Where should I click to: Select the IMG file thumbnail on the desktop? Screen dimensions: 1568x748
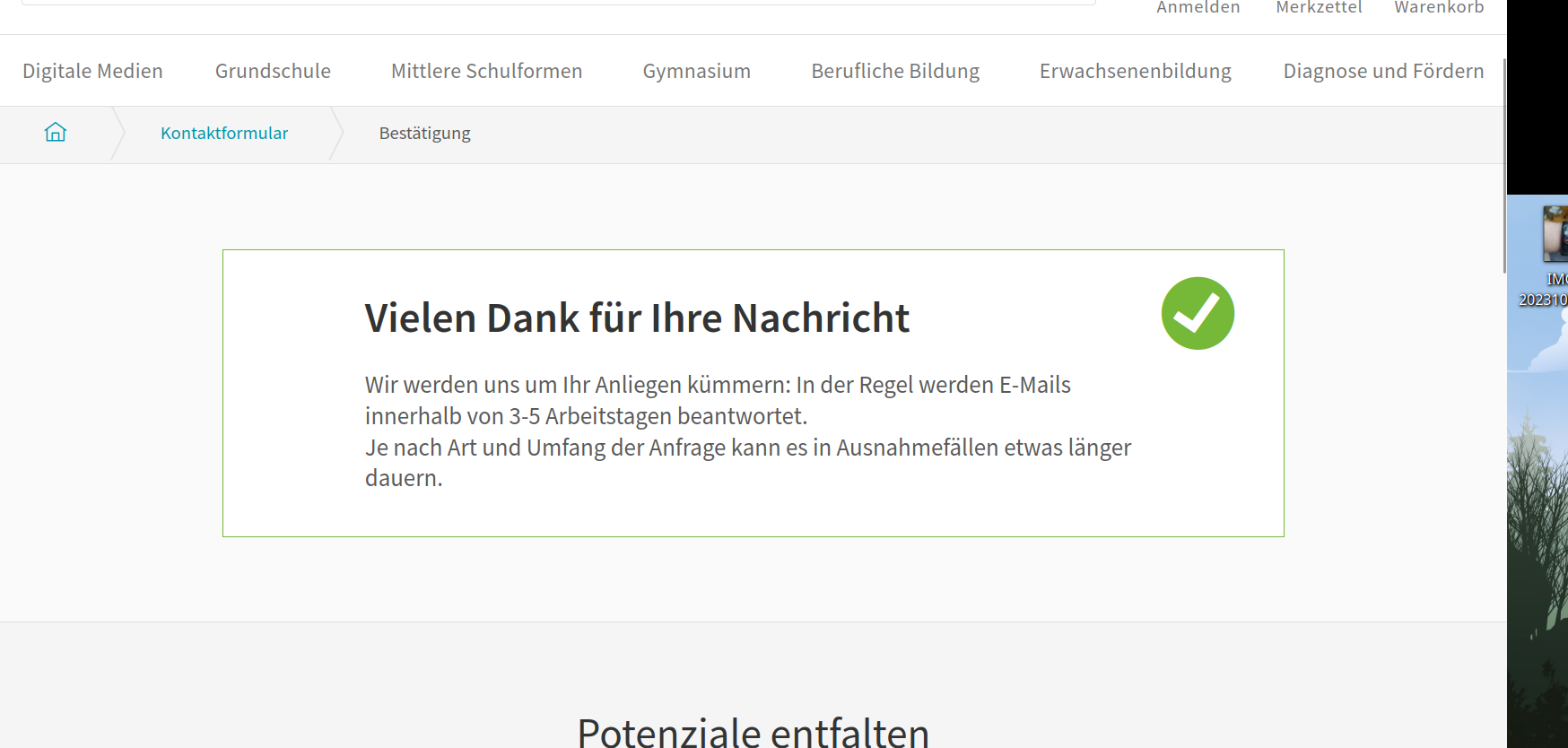coord(1554,235)
